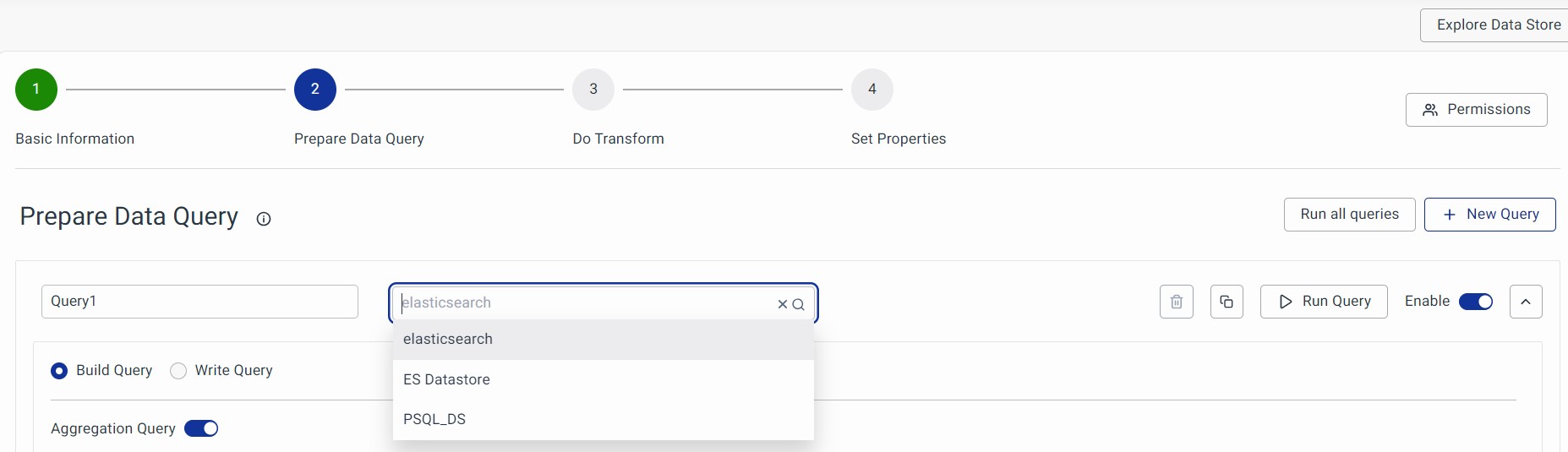1568x452 pixels.
Task: Pick ES Datastore in the dropdown
Action: (446, 379)
